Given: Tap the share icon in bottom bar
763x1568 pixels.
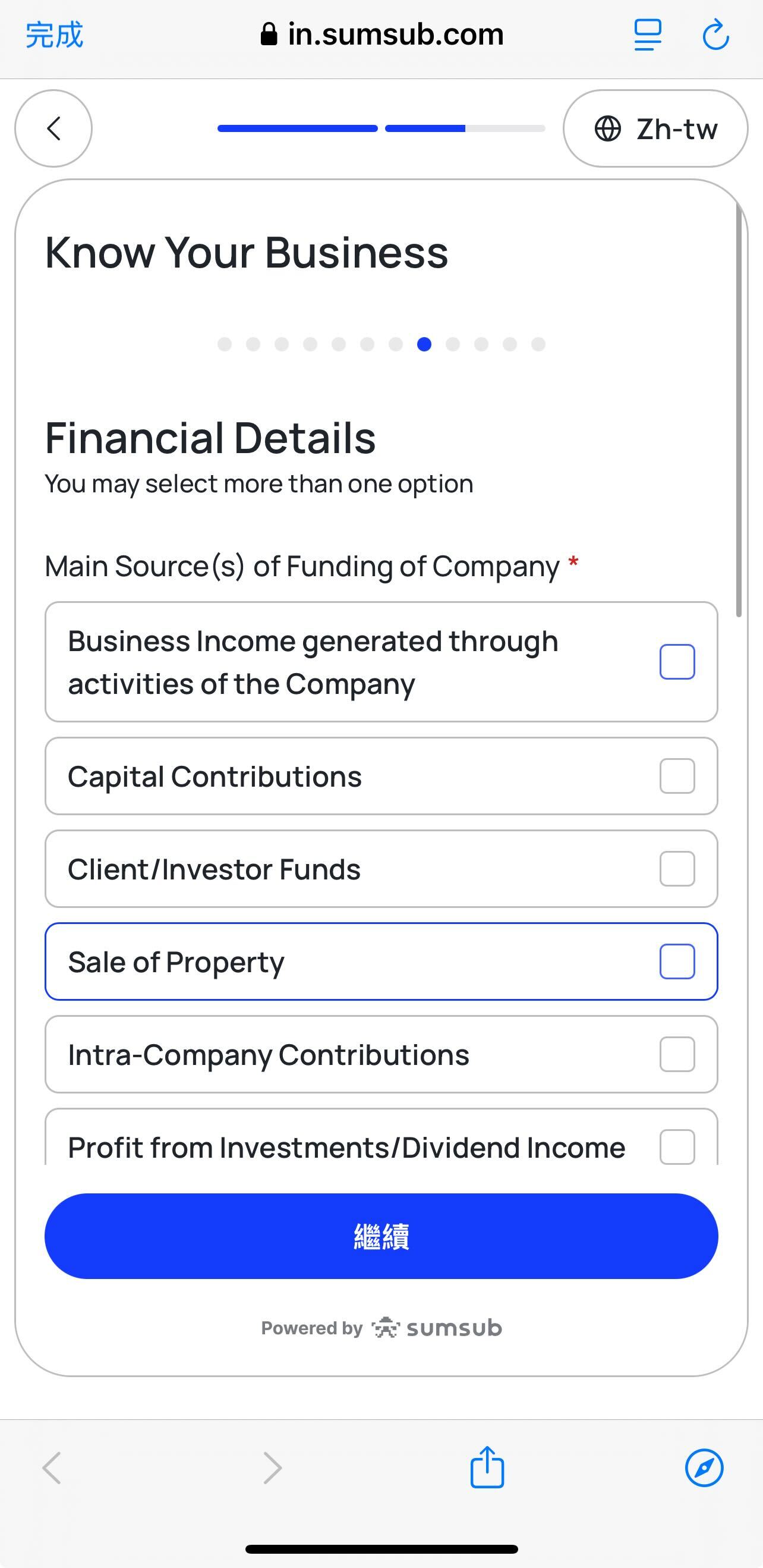Looking at the screenshot, I should pyautogui.click(x=487, y=1468).
